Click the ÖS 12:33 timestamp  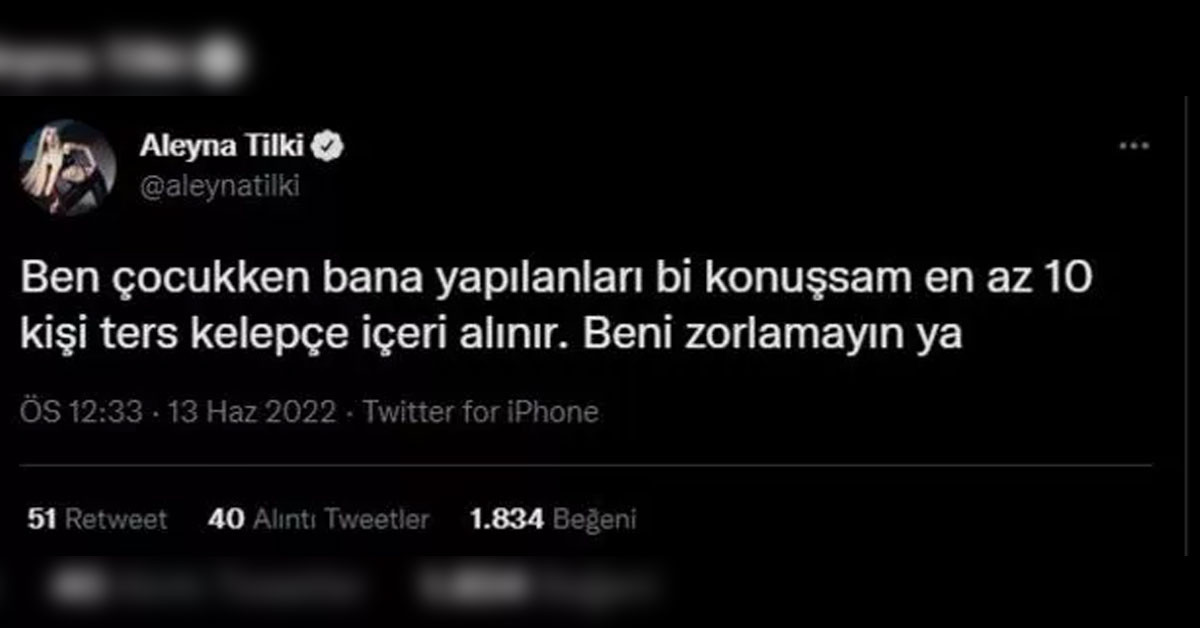[x=82, y=412]
